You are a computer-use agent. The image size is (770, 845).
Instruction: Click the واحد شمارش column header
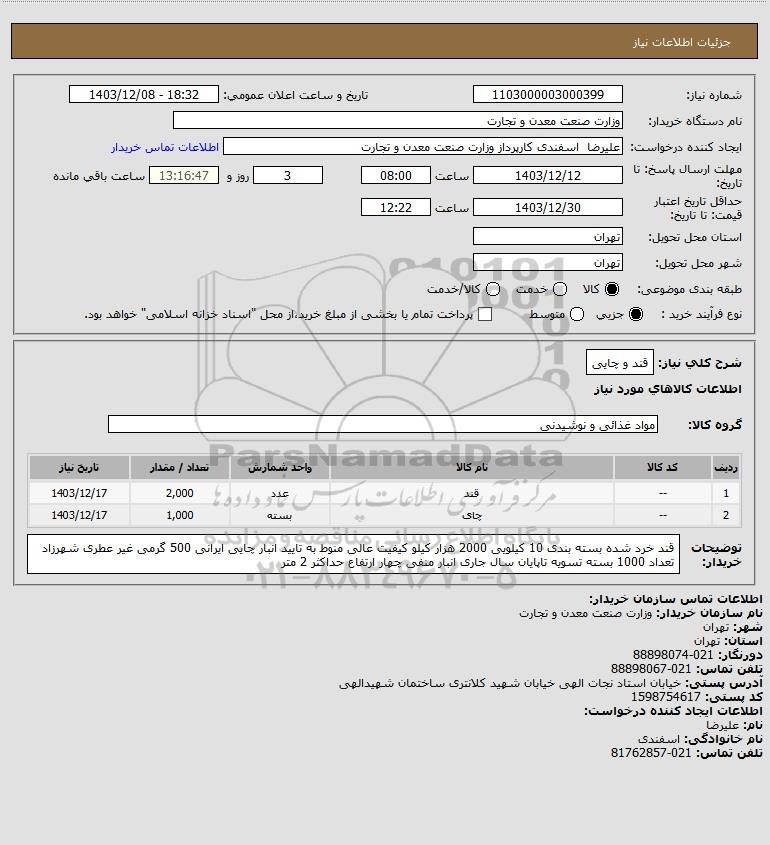point(280,467)
